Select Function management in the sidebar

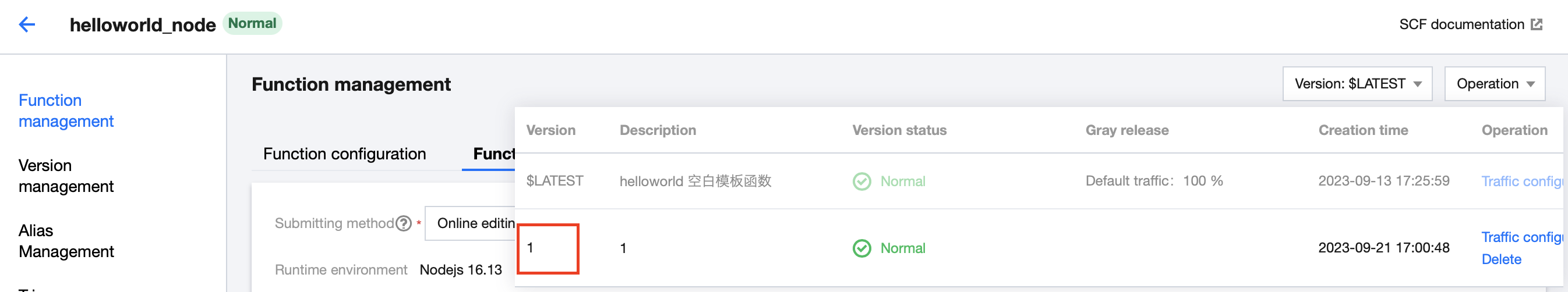[66, 111]
